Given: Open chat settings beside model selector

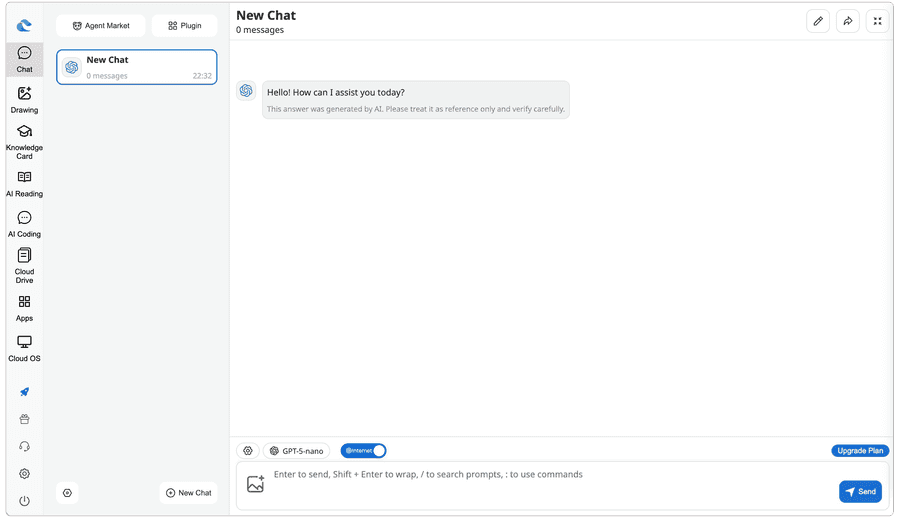Looking at the screenshot, I should tap(248, 451).
